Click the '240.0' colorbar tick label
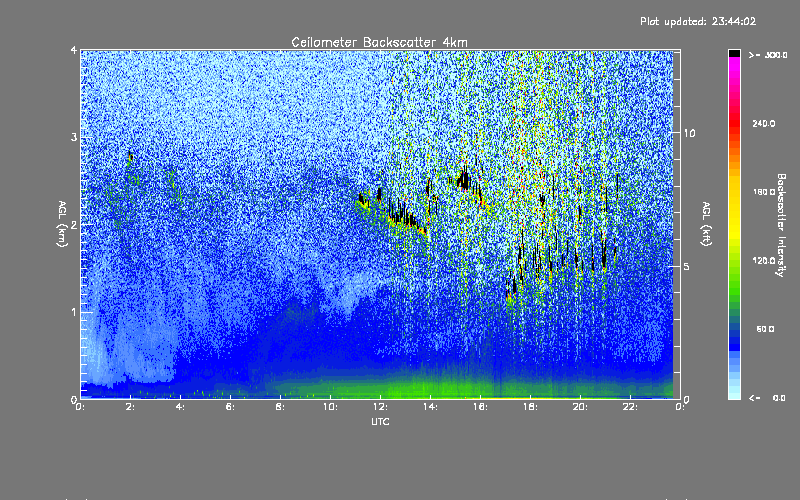 tap(764, 123)
